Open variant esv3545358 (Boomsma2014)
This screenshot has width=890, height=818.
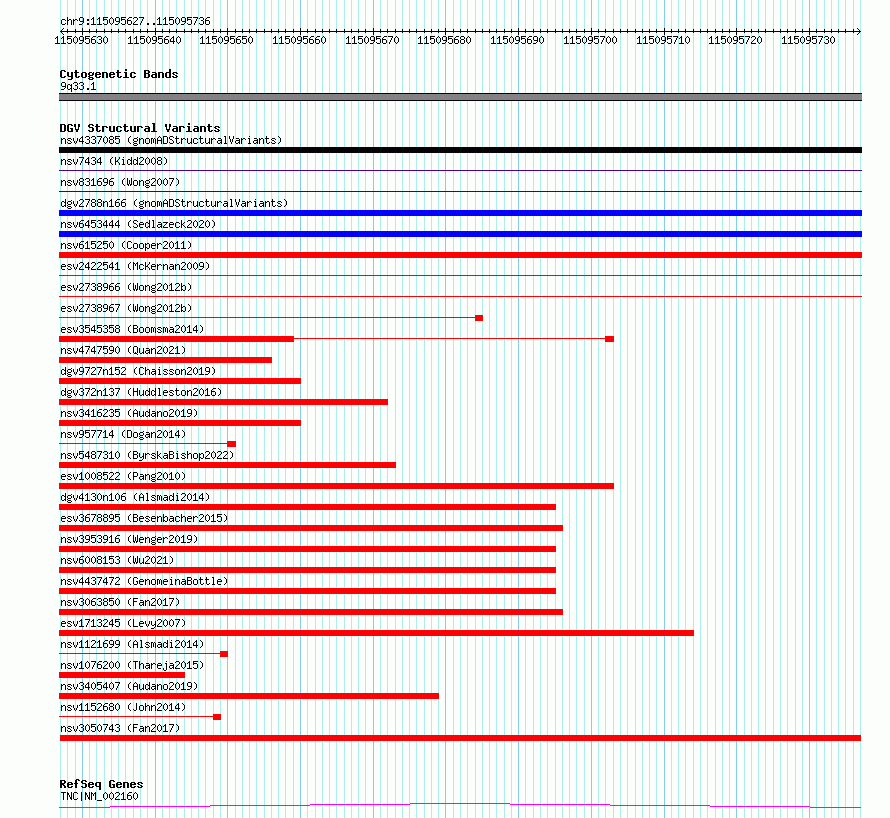pyautogui.click(x=132, y=329)
